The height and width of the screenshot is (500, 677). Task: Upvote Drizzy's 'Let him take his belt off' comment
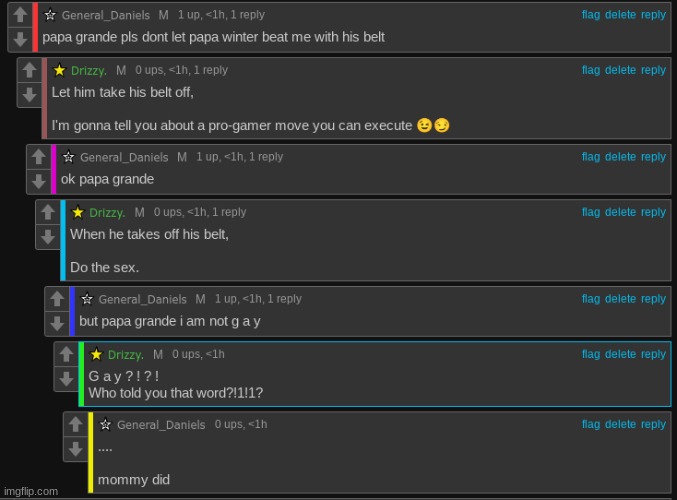[29, 70]
